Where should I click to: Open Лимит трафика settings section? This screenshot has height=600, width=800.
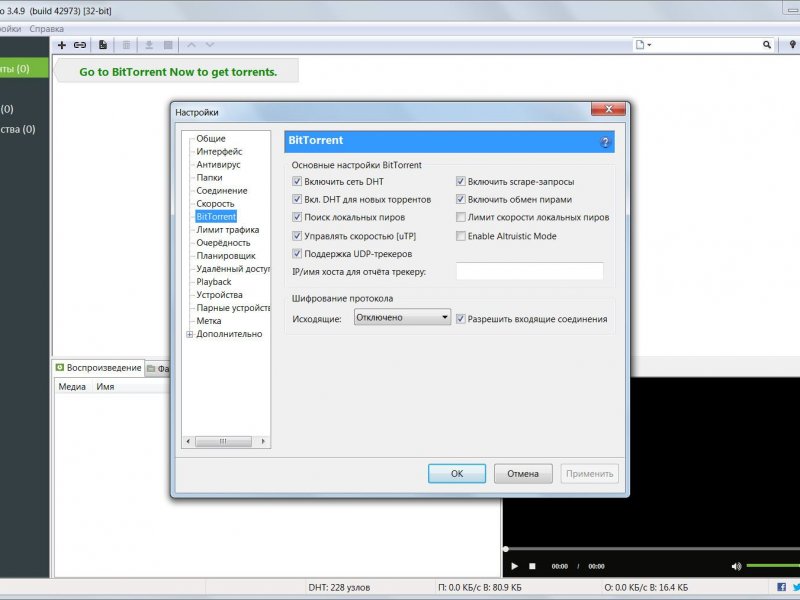click(228, 230)
